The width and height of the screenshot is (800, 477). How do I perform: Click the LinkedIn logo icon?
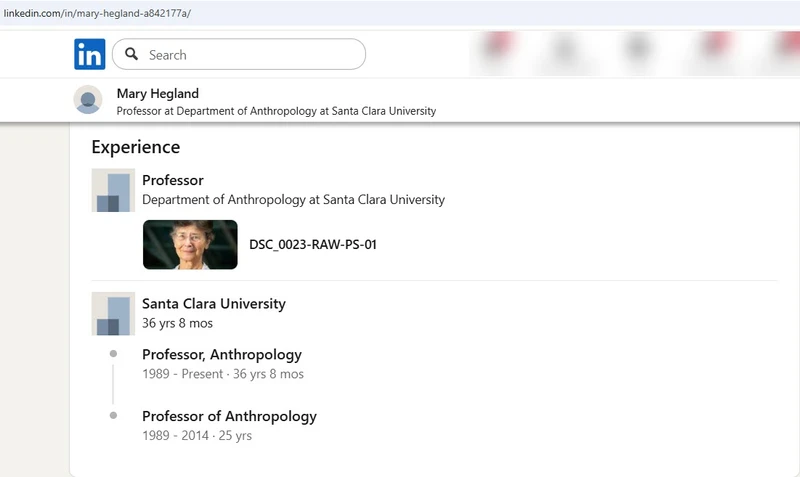(x=90, y=54)
